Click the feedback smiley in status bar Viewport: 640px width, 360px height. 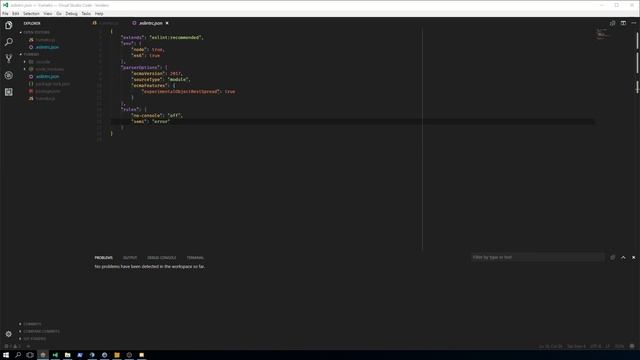point(632,346)
